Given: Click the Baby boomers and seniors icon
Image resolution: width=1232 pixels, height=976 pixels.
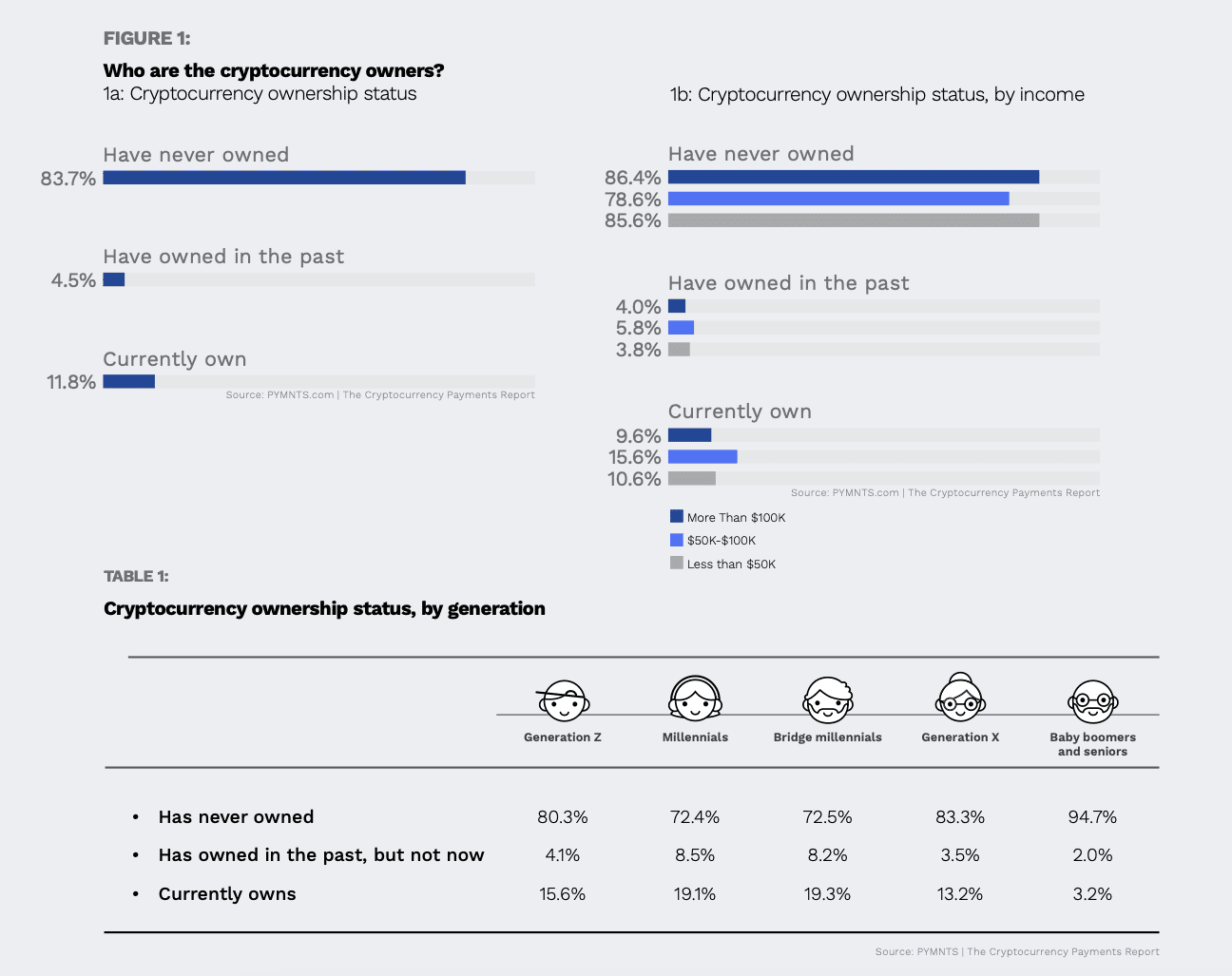Looking at the screenshot, I should (x=1092, y=701).
